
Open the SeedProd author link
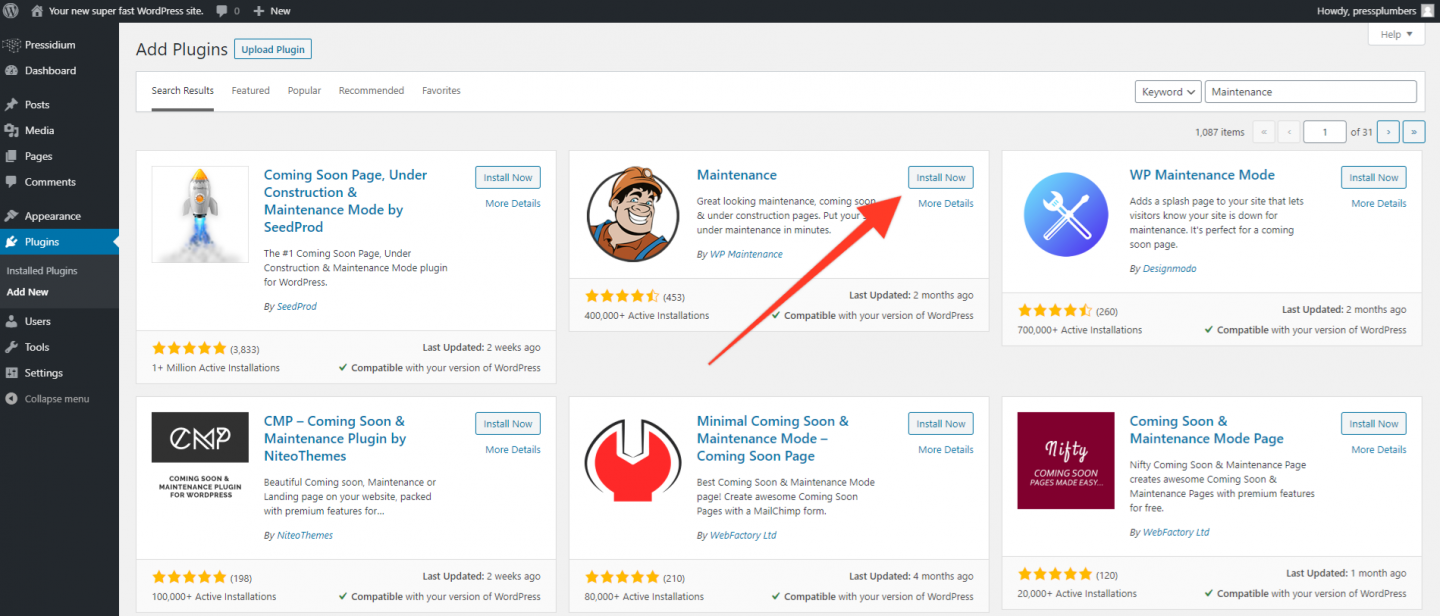pyautogui.click(x=295, y=307)
